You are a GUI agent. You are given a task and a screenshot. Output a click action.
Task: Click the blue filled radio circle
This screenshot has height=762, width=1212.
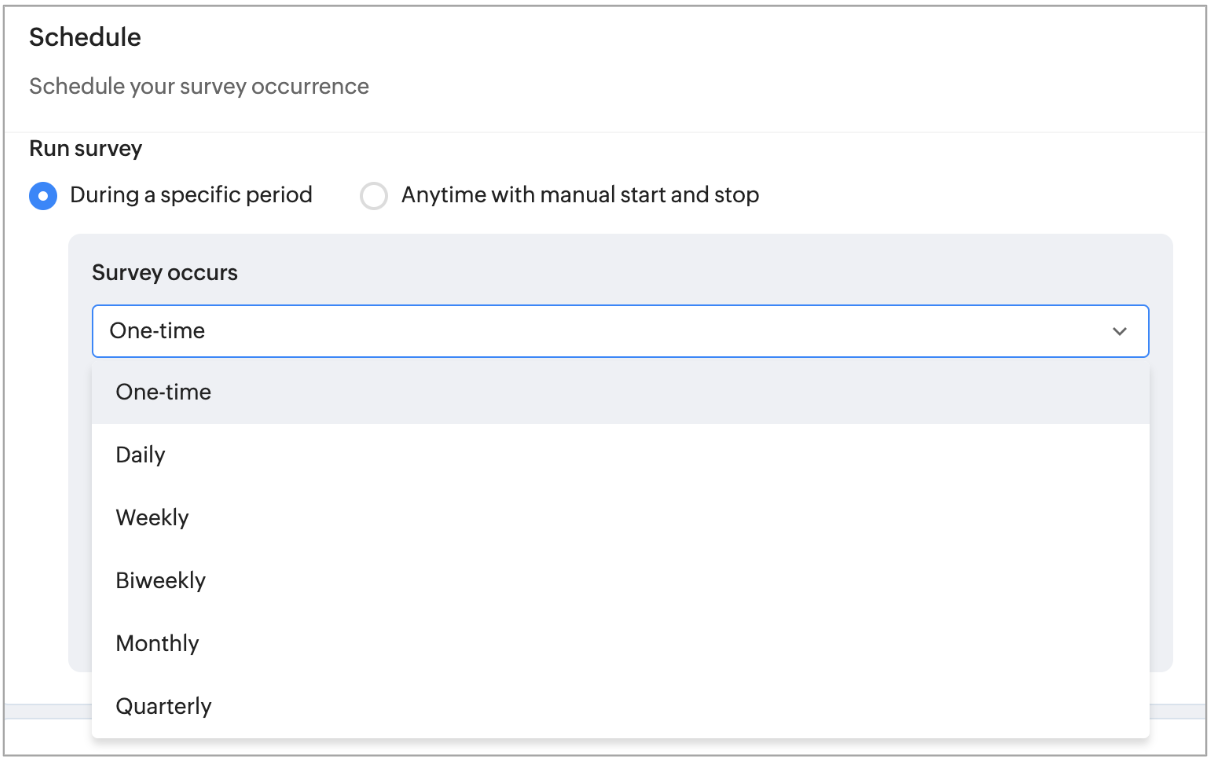click(43, 196)
